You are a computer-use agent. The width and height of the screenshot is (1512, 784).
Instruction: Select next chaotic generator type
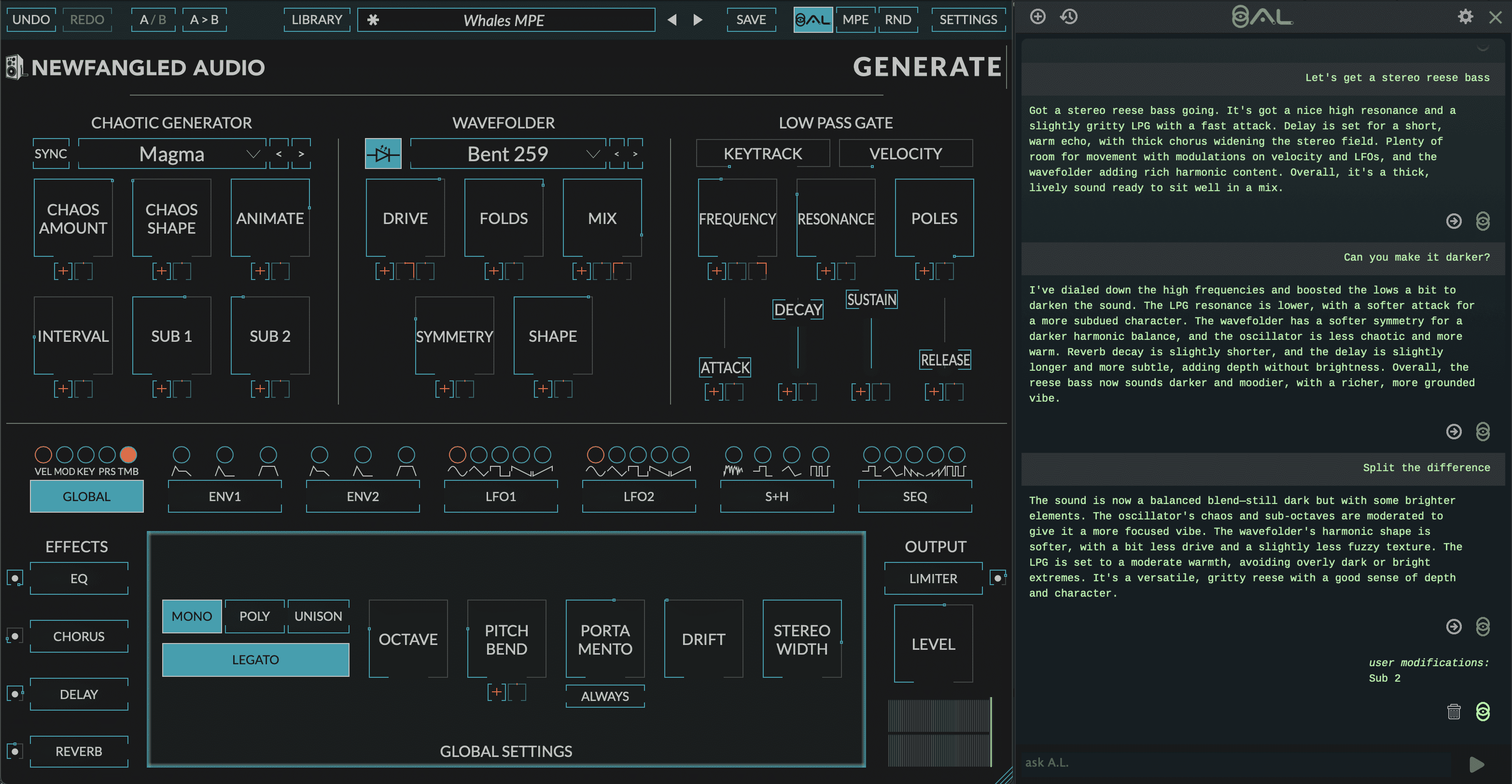301,154
